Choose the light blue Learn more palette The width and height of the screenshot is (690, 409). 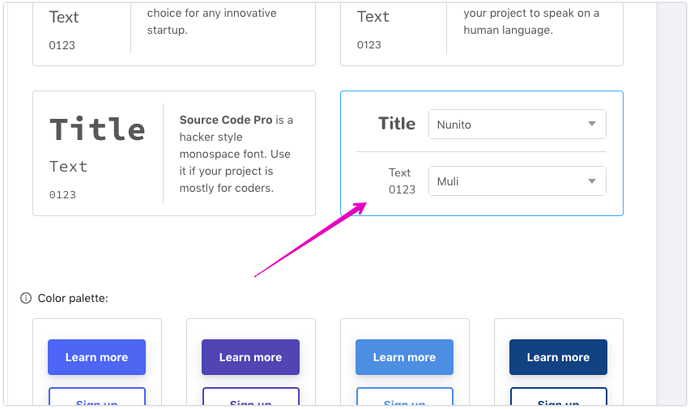tap(404, 357)
